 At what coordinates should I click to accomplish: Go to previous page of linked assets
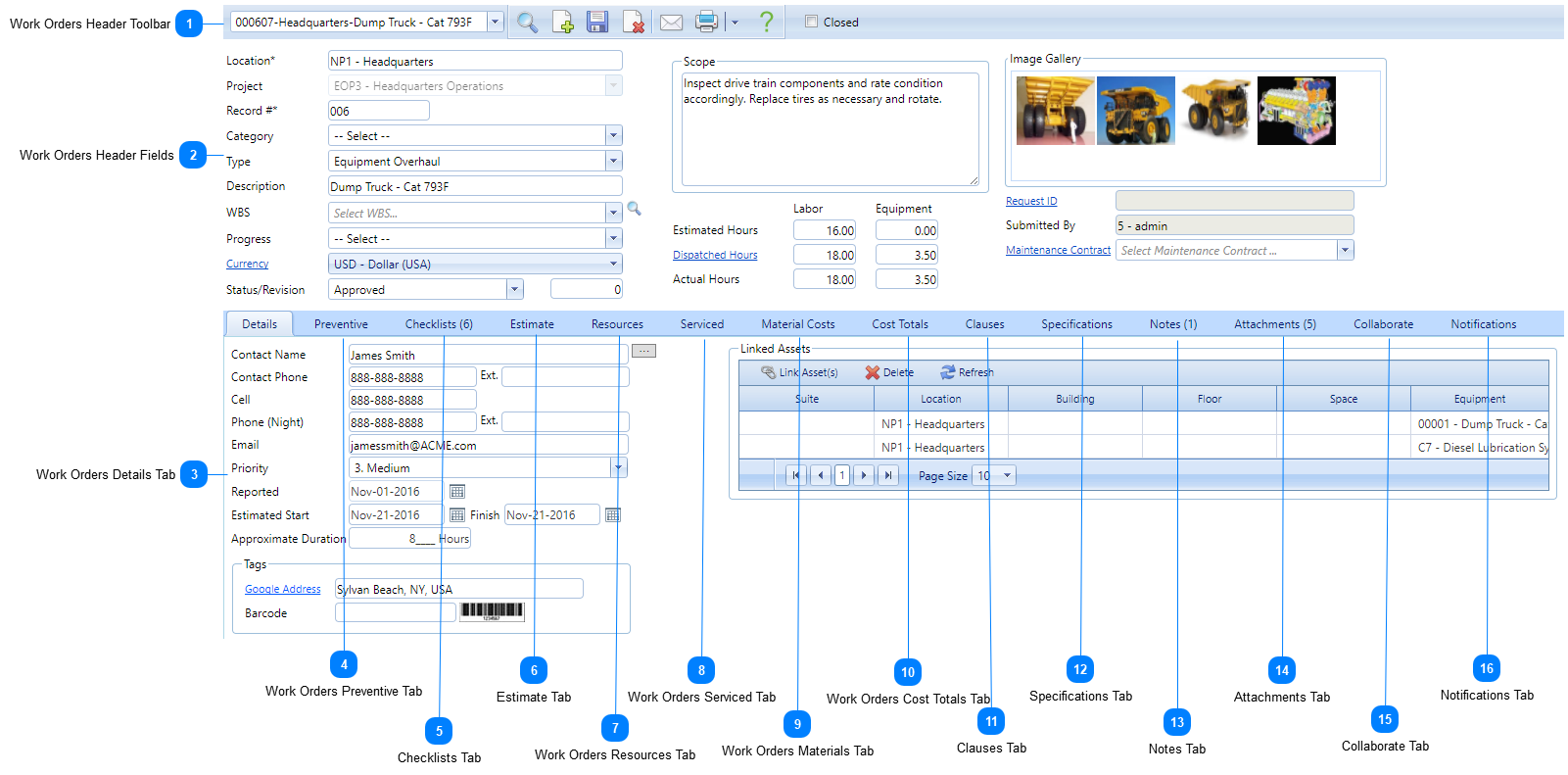pyautogui.click(x=821, y=475)
